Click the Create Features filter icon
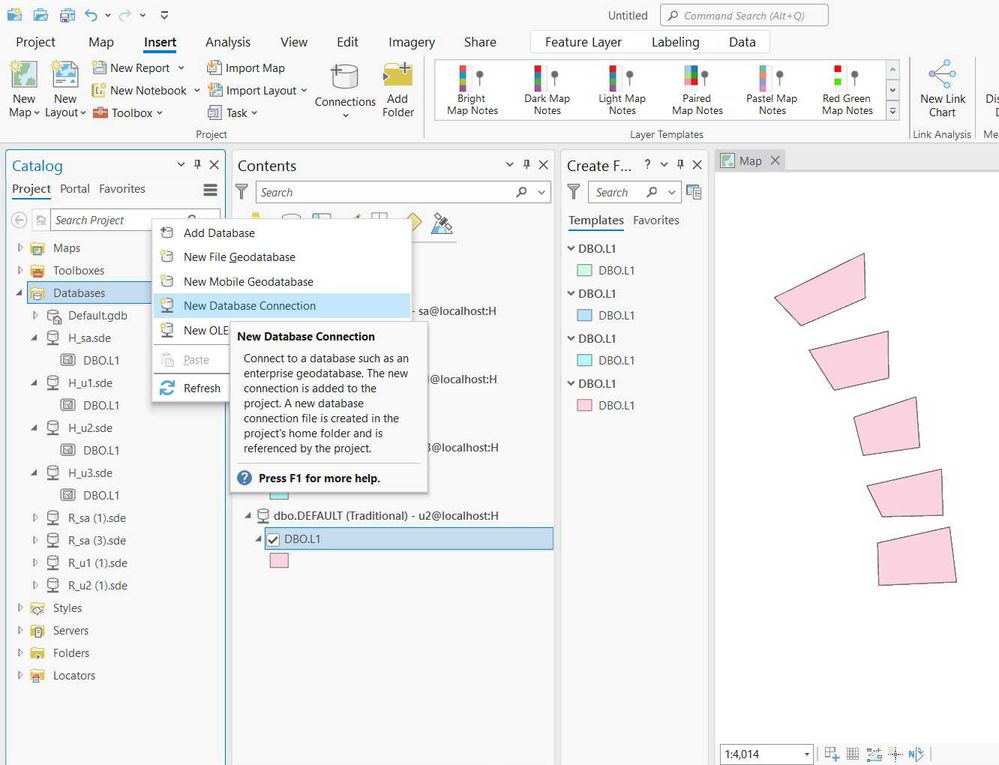The width and height of the screenshot is (999, 765). click(573, 191)
